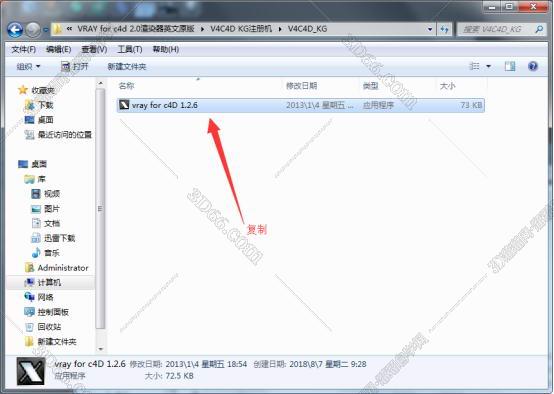554x394 pixels.
Task: Click the navigation pane scrollbar down arrow
Action: 100,349
